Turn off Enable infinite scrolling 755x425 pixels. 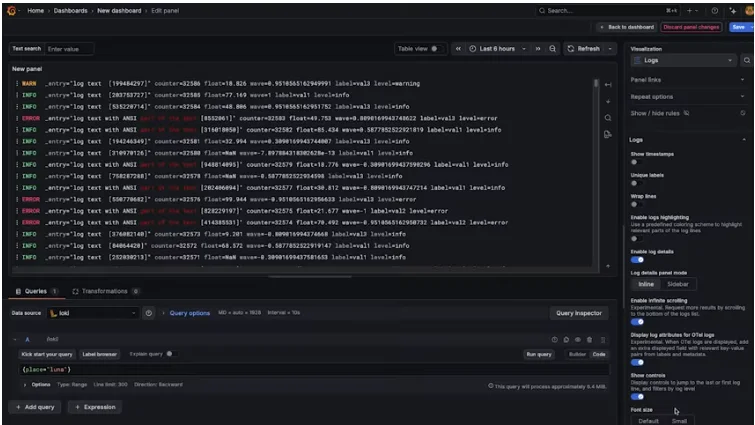coord(637,322)
